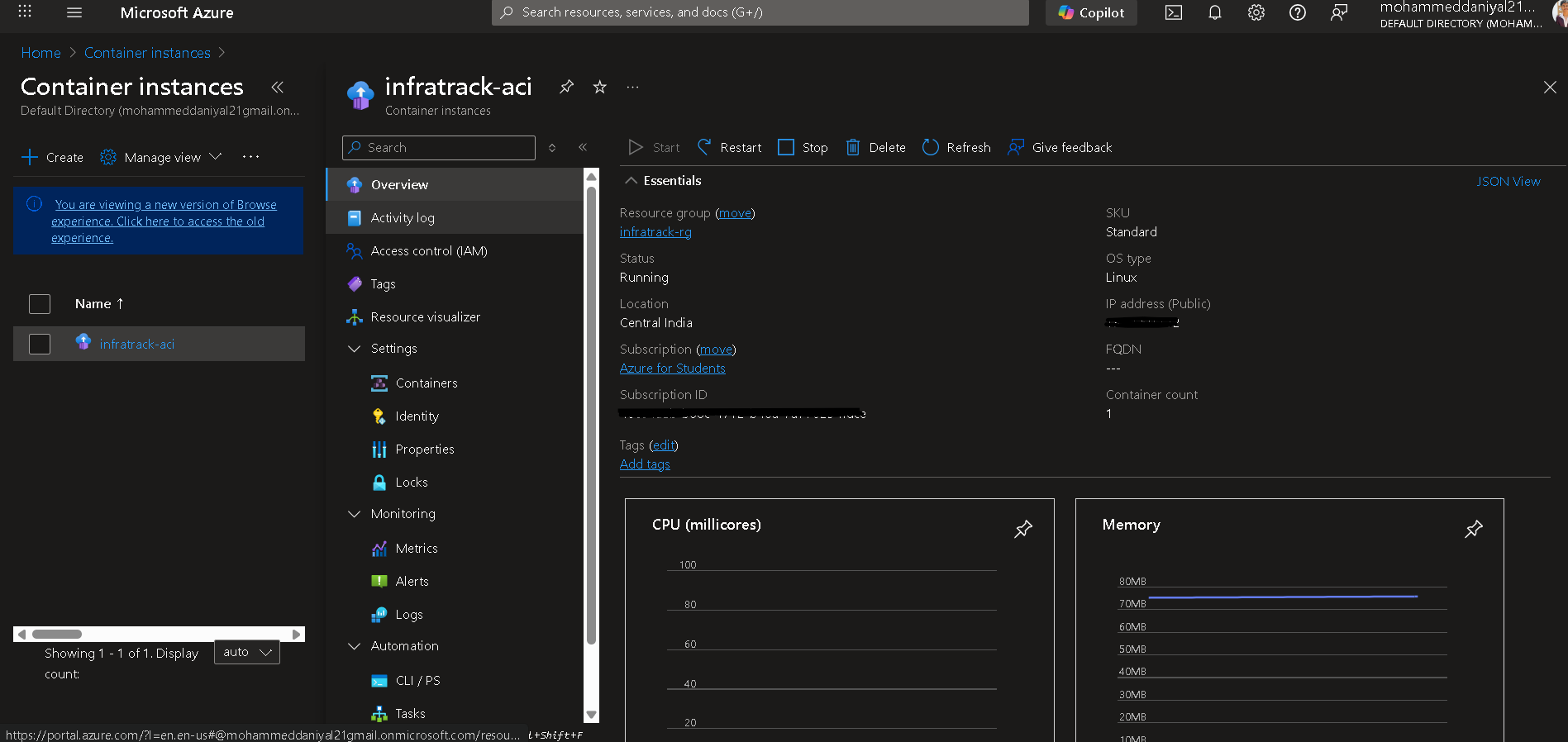Screen dimensions: 1568x742
Task: Open the display count auto dropdown
Action: point(247,652)
